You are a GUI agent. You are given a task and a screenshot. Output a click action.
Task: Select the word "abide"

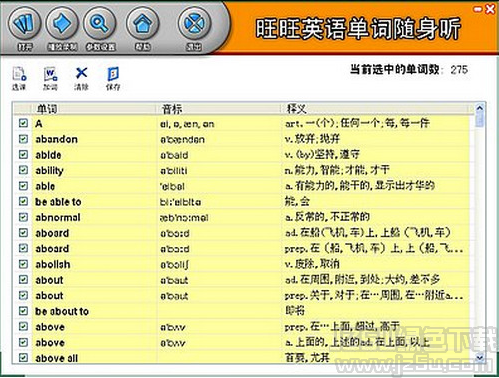pos(48,155)
